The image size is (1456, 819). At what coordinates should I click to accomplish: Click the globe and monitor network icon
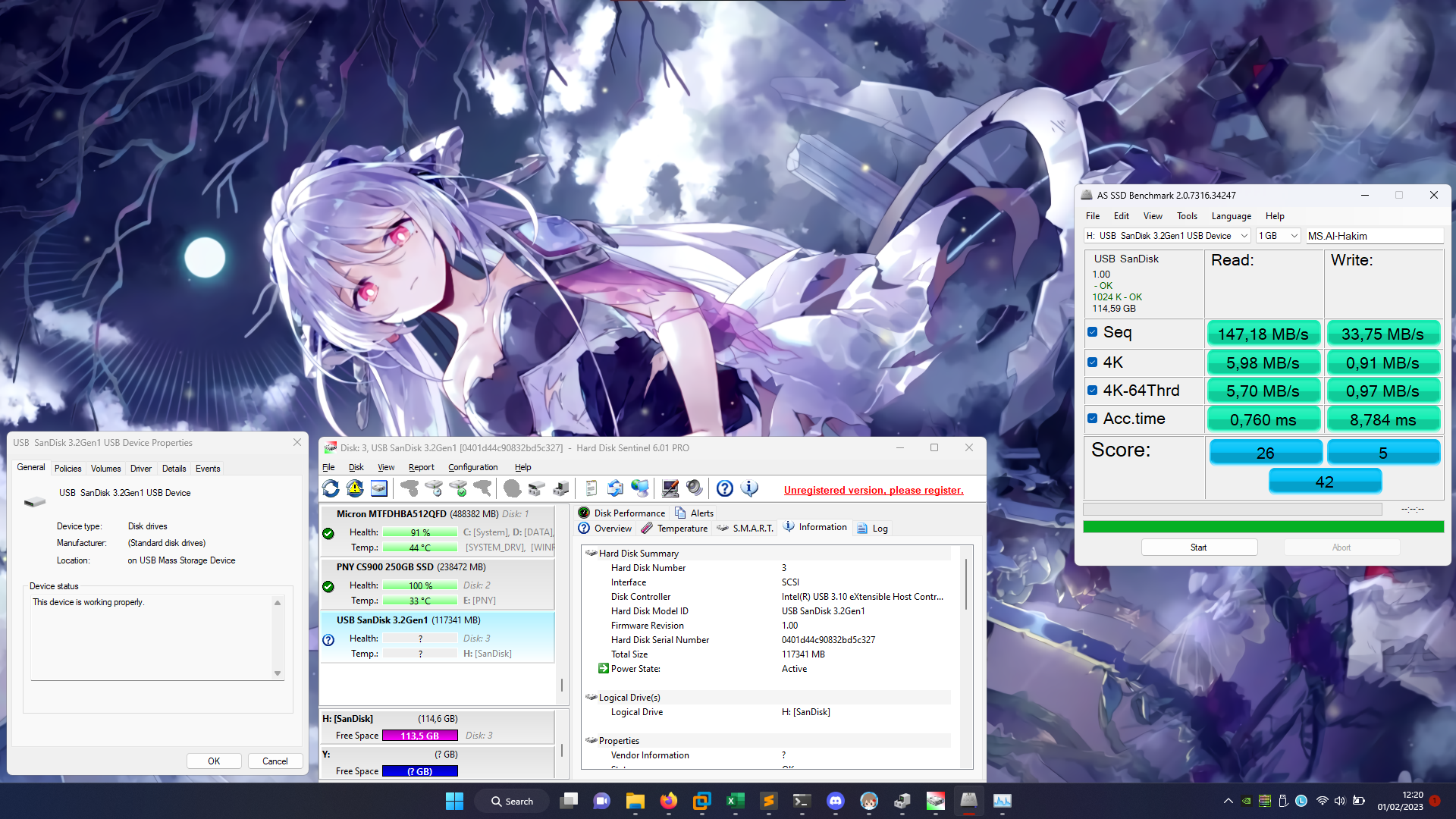[640, 489]
